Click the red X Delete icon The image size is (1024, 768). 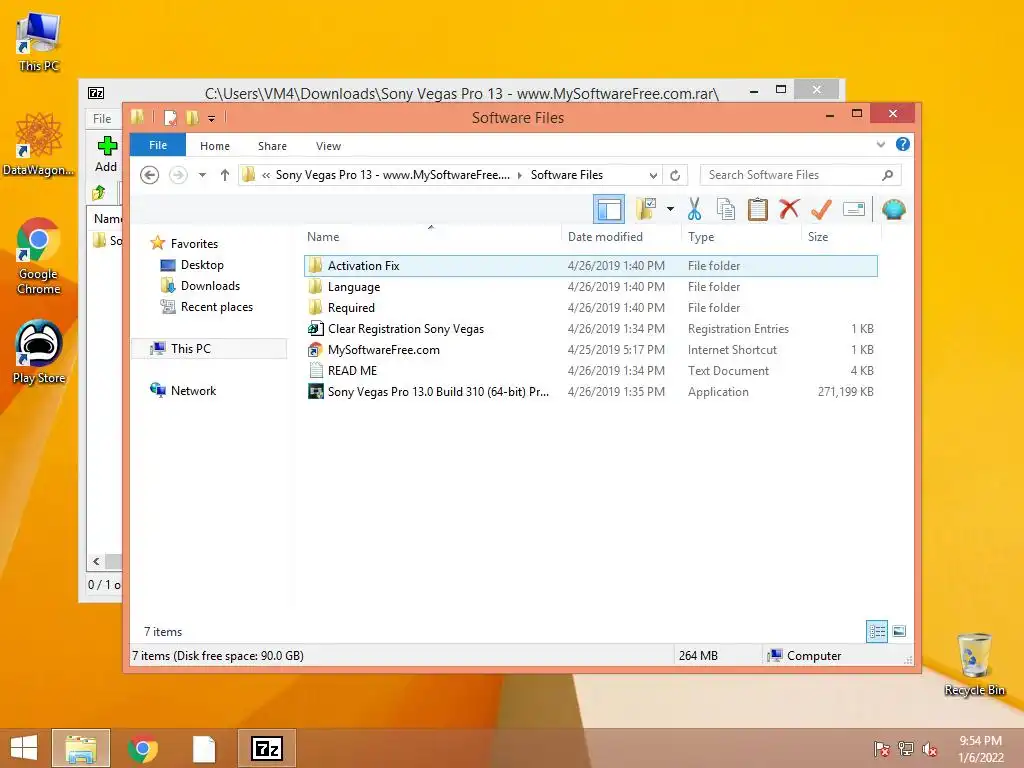[789, 210]
